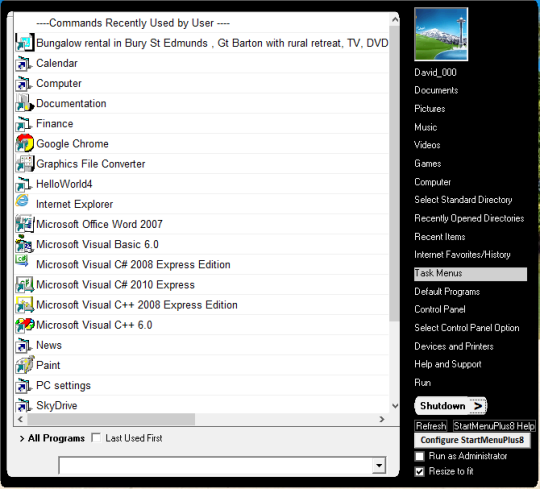This screenshot has width=540, height=489.
Task: Click the Computer shortcut icon in the list
Action: (24, 84)
